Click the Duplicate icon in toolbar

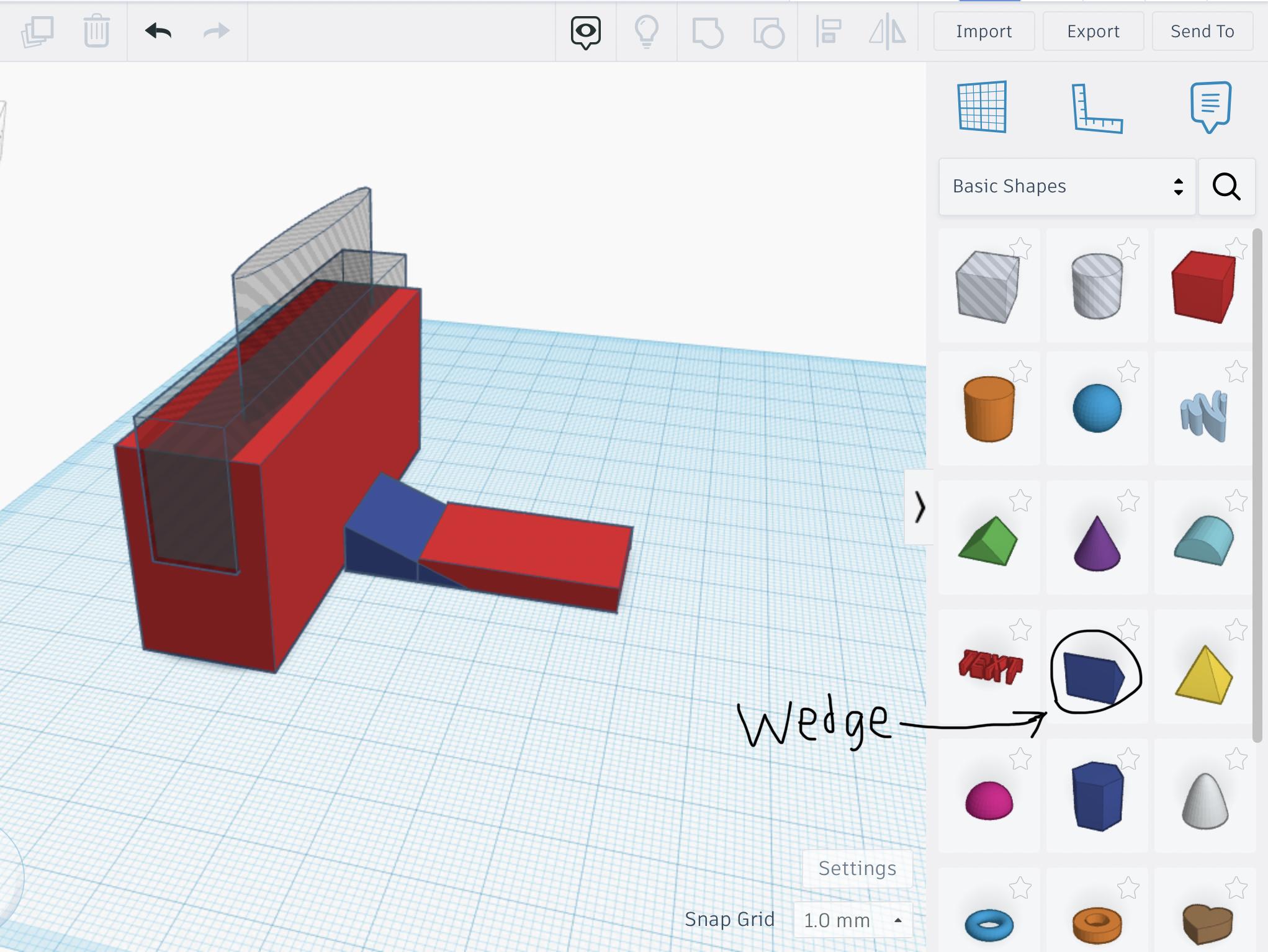pyautogui.click(x=37, y=31)
